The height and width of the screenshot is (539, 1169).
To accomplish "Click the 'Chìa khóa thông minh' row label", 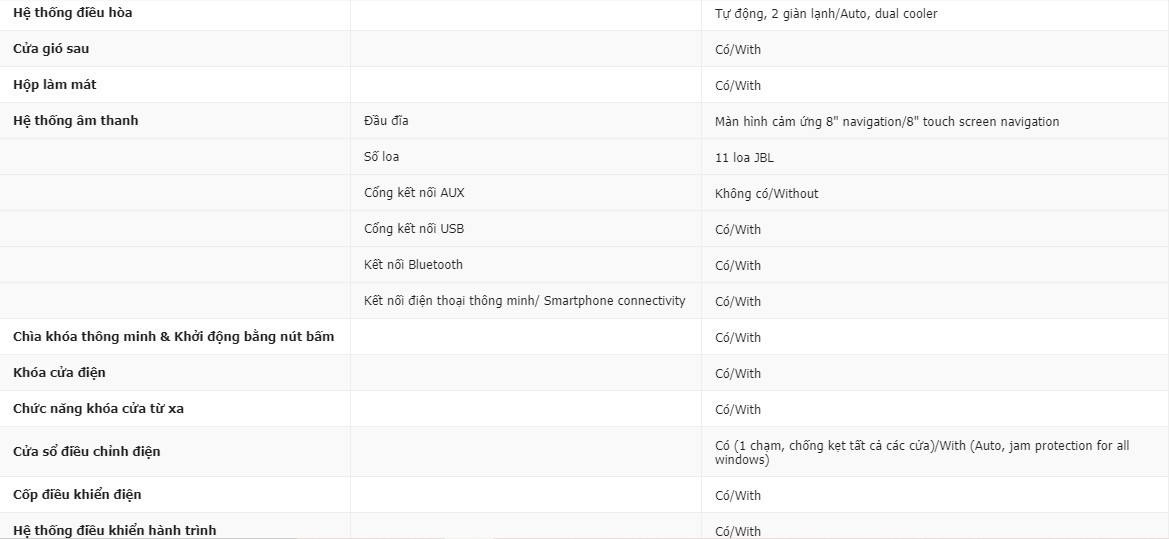I will pyautogui.click(x=174, y=337).
